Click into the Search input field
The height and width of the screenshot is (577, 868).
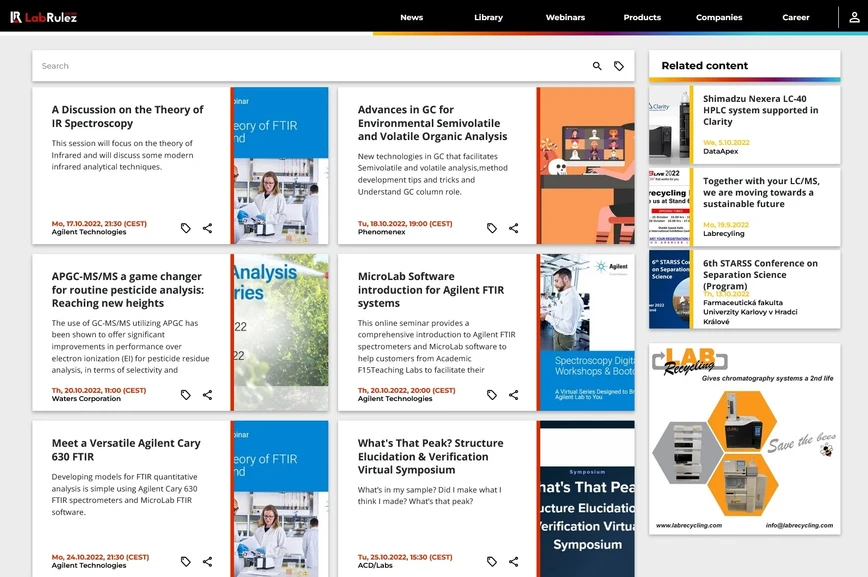click(310, 66)
